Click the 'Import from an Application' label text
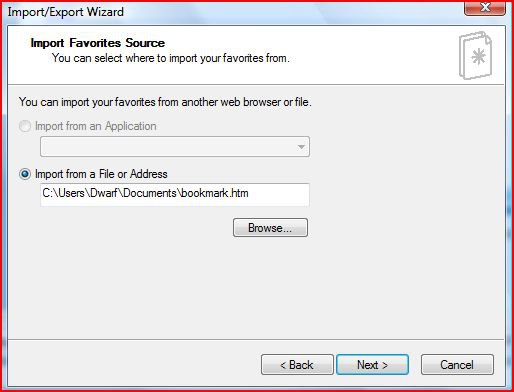514x392 pixels. [96, 126]
